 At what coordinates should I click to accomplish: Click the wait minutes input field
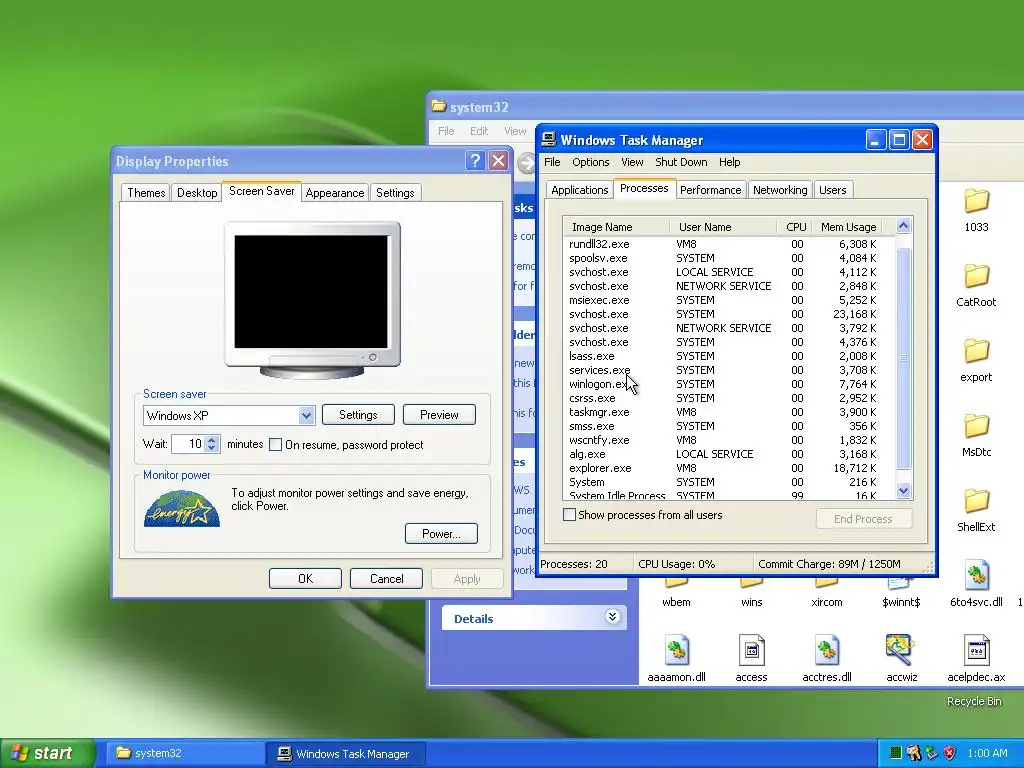[188, 444]
